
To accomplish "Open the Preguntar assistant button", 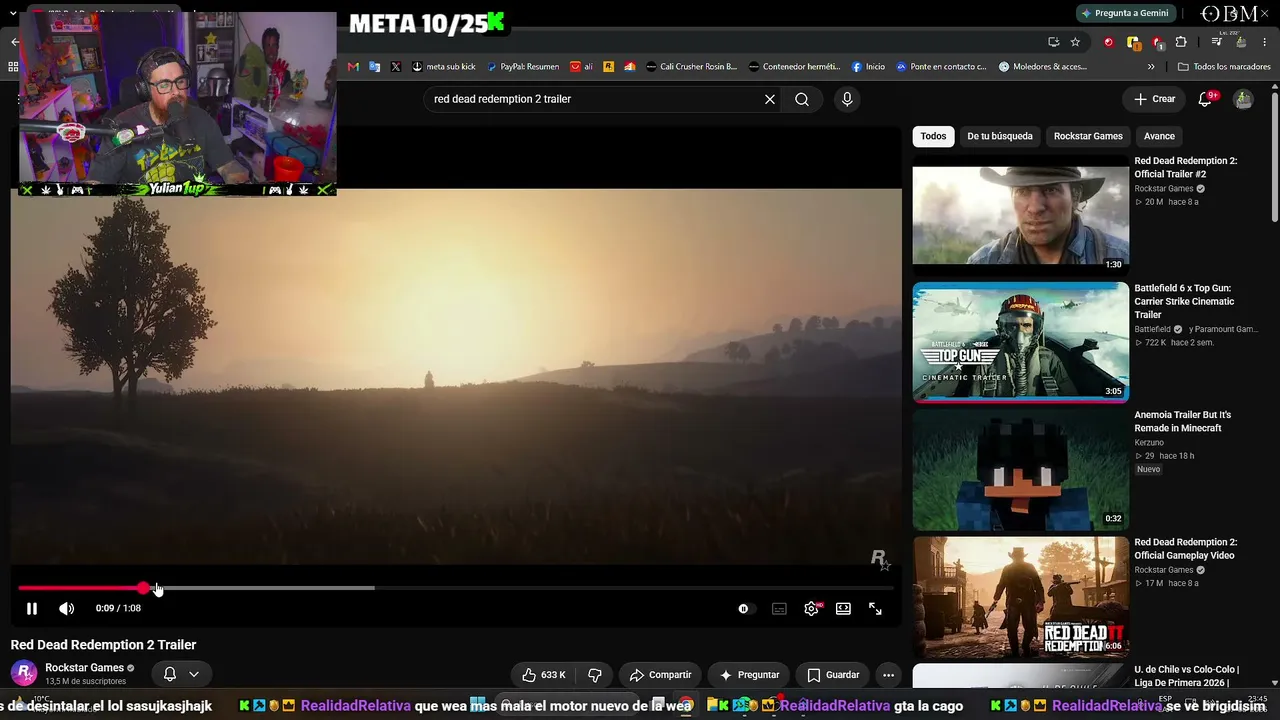I will pos(749,675).
